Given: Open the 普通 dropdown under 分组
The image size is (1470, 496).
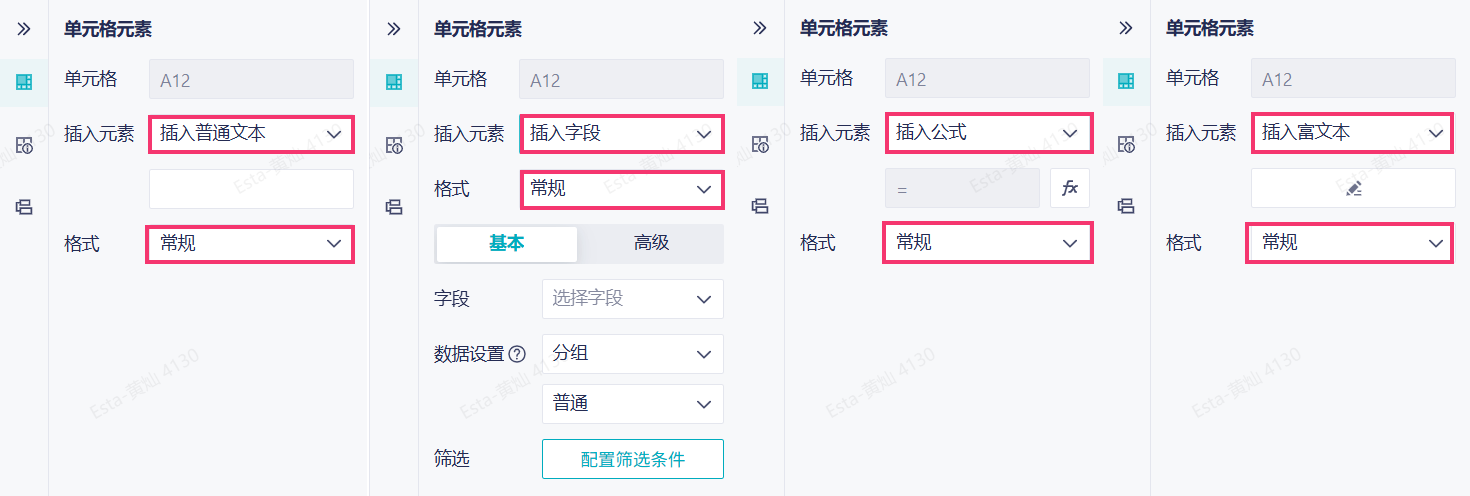Looking at the screenshot, I should [x=632, y=404].
